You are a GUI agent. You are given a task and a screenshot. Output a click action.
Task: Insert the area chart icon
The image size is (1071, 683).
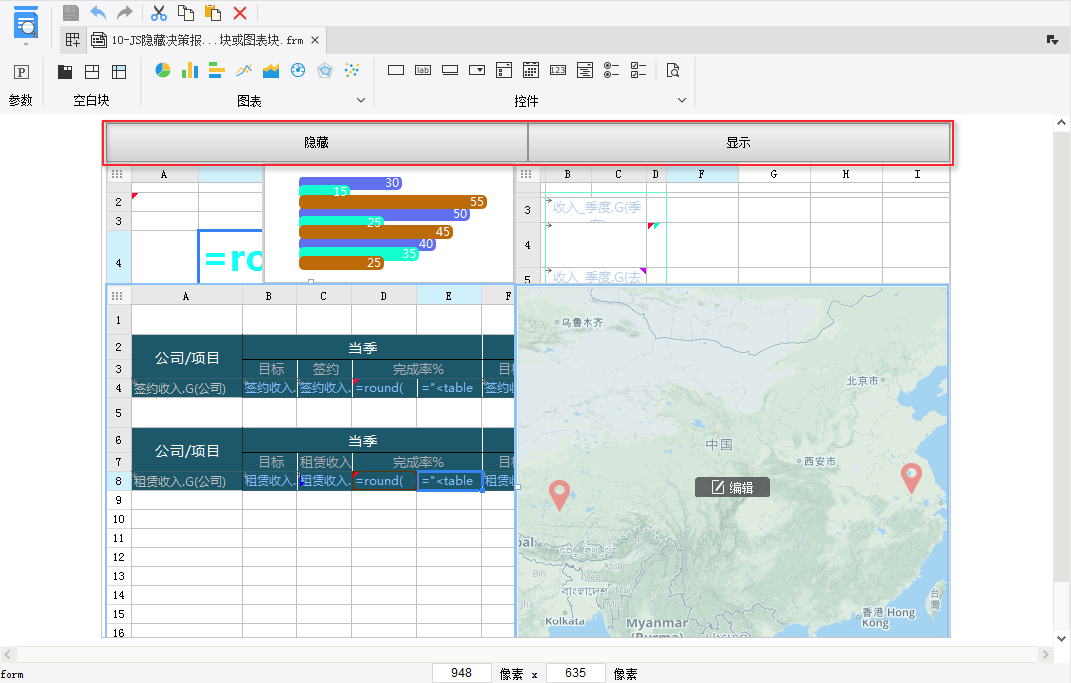click(270, 70)
